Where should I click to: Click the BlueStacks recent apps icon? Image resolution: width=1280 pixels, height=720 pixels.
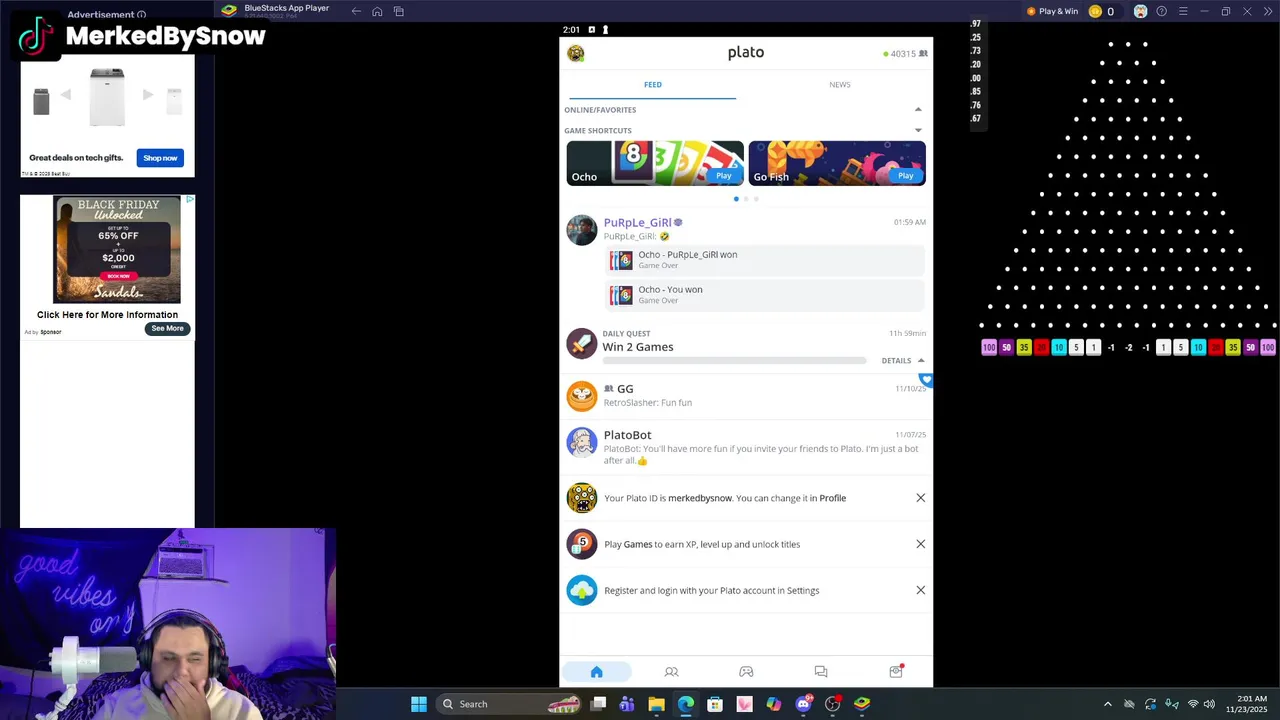398,11
